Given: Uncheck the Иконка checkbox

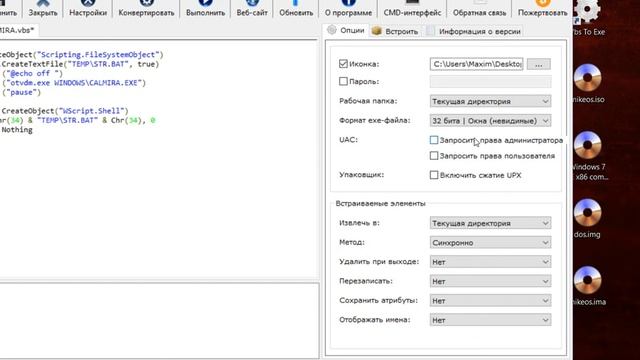Looking at the screenshot, I should click(x=343, y=64).
